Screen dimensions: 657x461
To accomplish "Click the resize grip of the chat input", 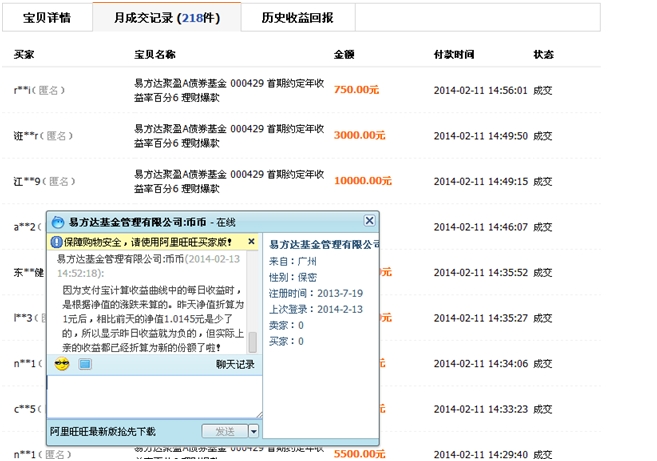I will 254,416.
